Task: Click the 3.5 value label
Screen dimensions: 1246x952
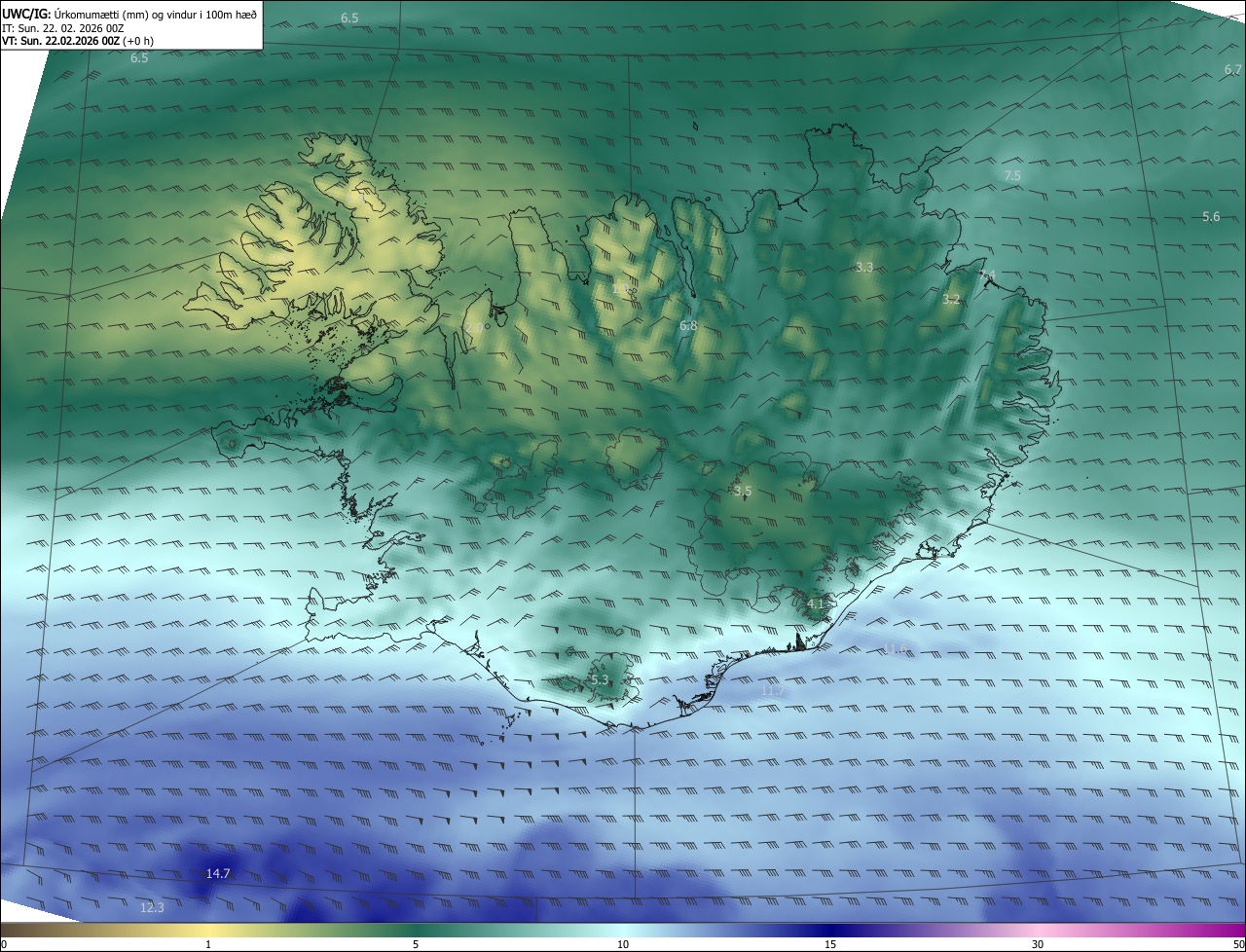Action: [x=743, y=492]
